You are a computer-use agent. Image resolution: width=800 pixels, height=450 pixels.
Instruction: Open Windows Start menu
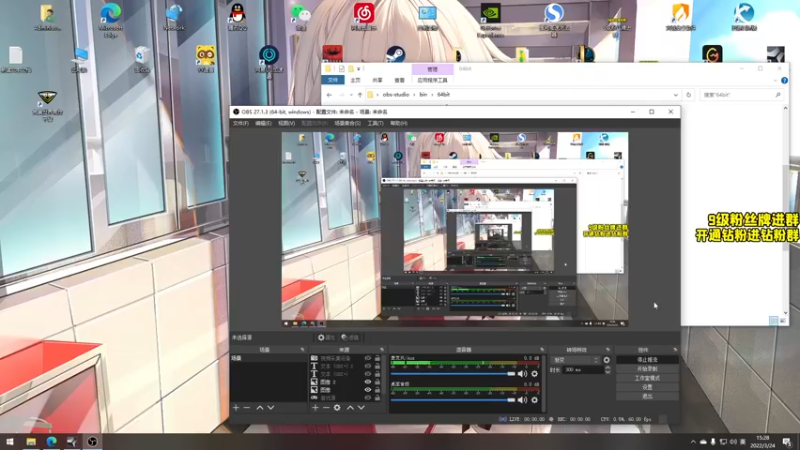coord(10,441)
